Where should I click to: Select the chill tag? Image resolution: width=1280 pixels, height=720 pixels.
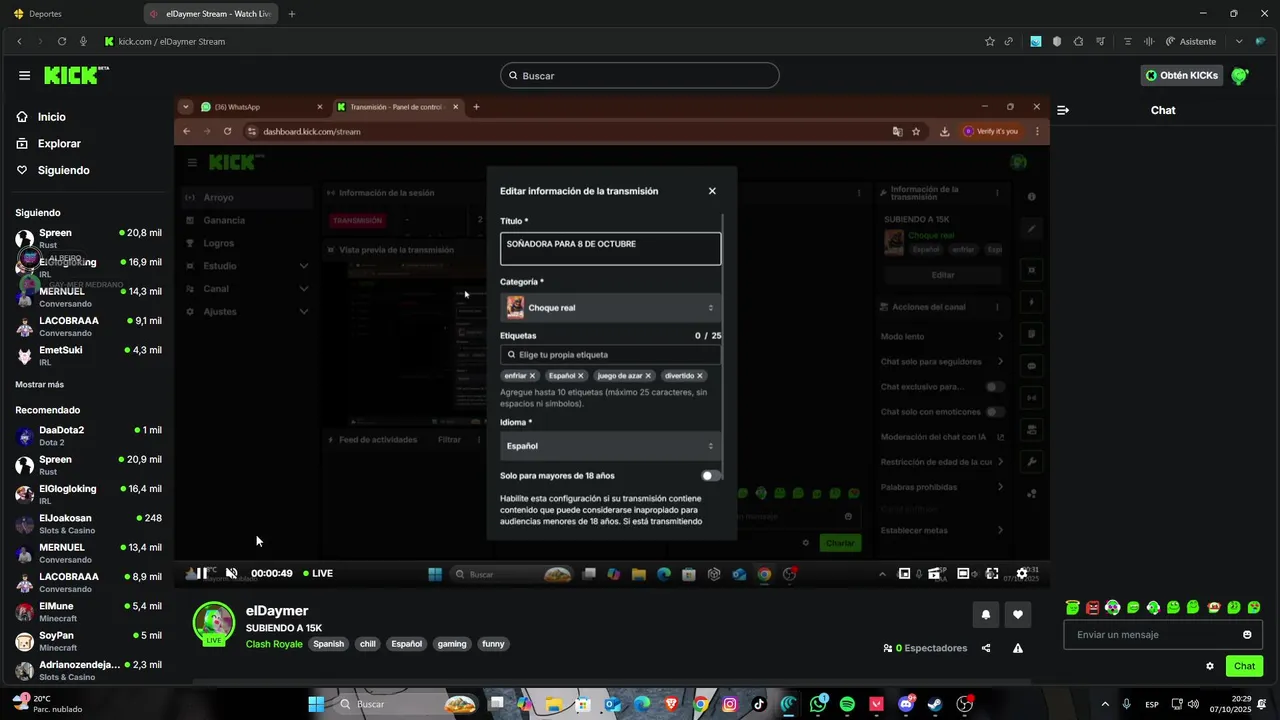coord(368,644)
